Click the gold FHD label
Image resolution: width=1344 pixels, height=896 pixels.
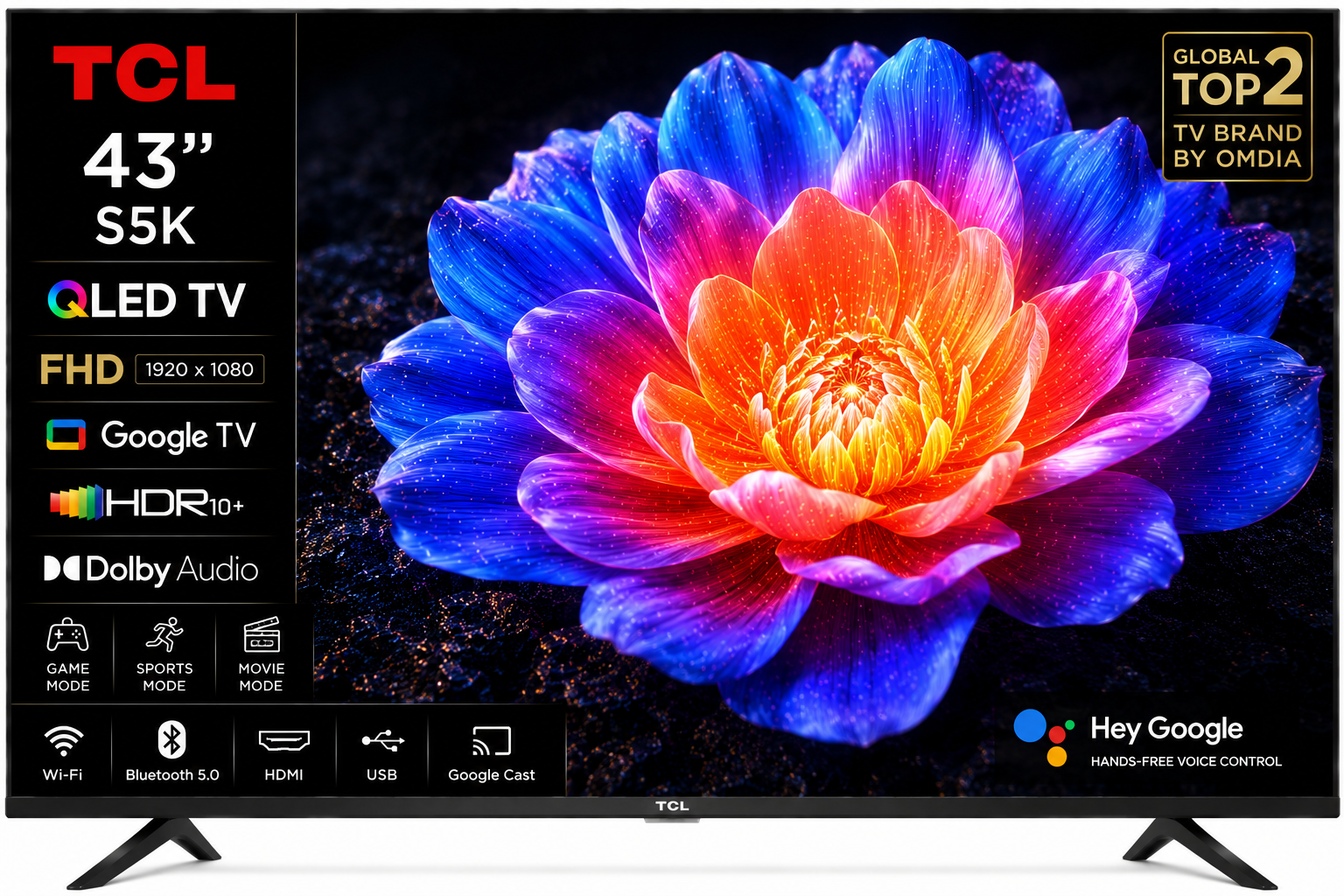point(81,370)
